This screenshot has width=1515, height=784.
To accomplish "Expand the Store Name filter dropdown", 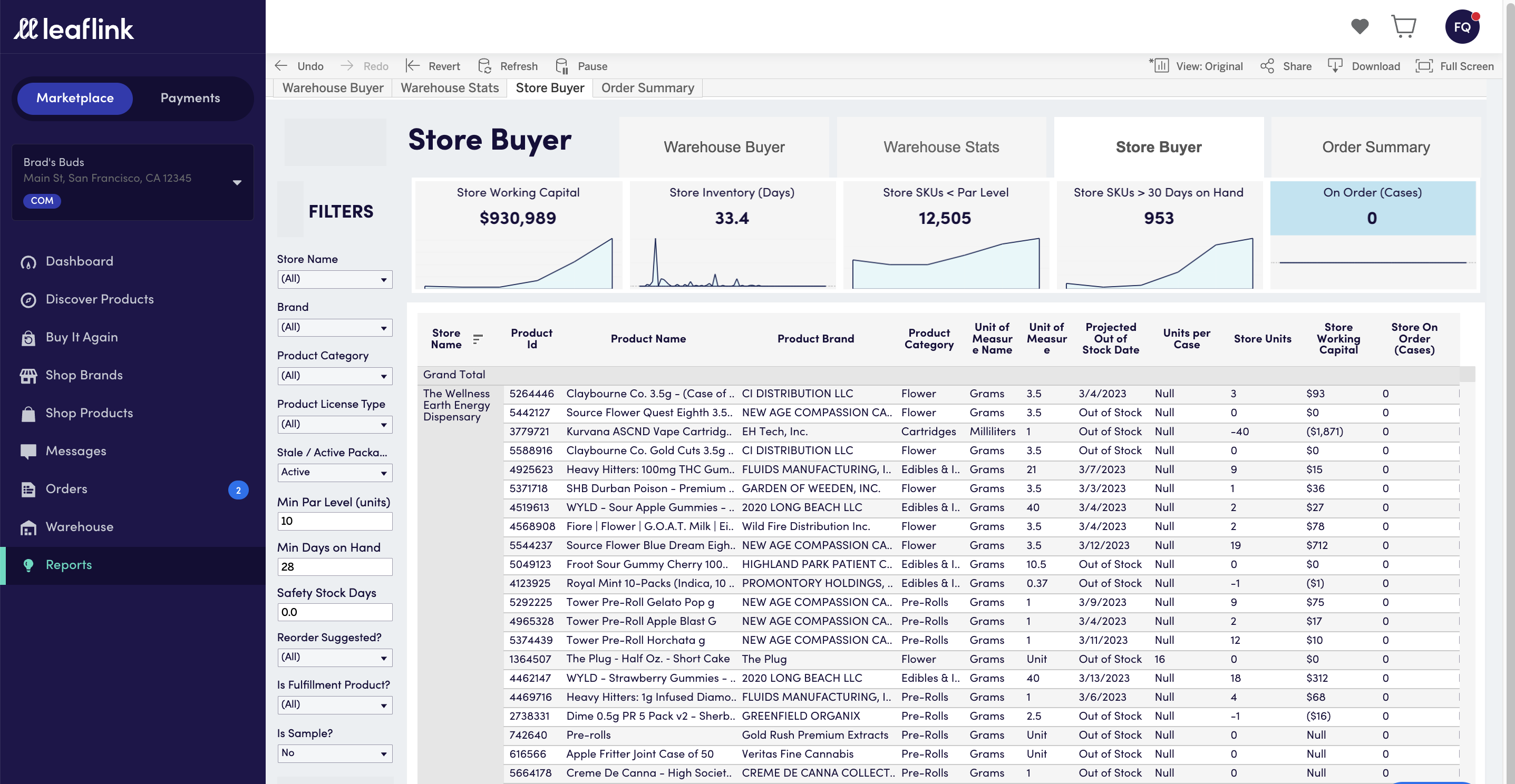I will (x=334, y=279).
